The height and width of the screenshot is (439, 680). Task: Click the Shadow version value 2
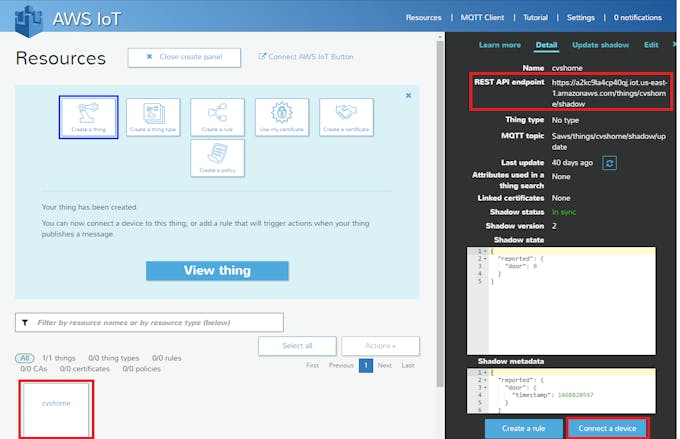point(554,226)
